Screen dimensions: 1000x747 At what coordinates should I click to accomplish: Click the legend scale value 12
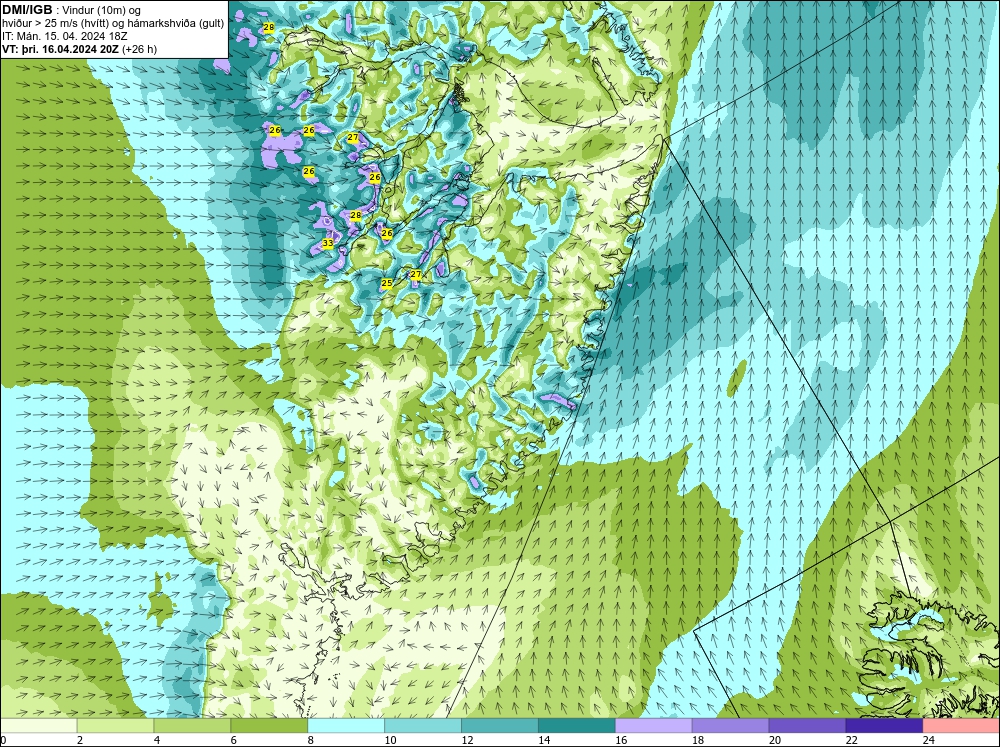pos(467,740)
